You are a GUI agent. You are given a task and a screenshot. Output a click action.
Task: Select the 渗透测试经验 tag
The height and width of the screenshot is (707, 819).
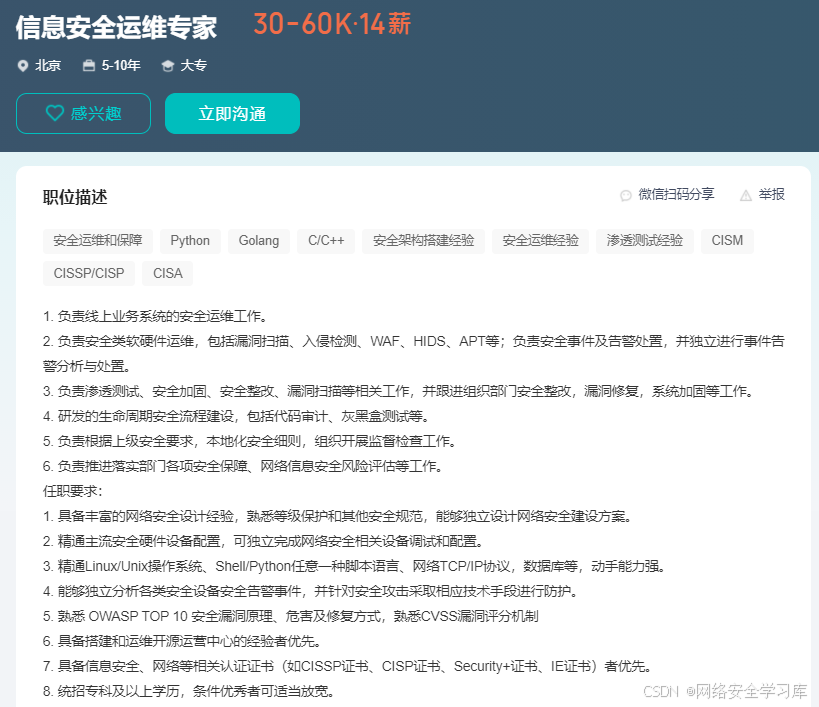pos(645,241)
